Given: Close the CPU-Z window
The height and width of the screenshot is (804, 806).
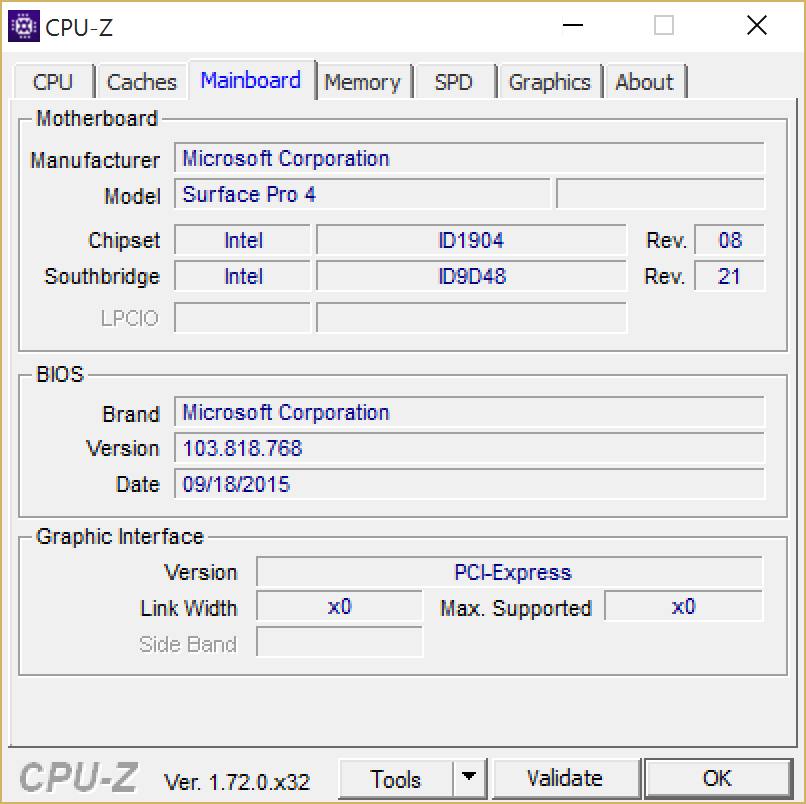Looking at the screenshot, I should pos(757,25).
